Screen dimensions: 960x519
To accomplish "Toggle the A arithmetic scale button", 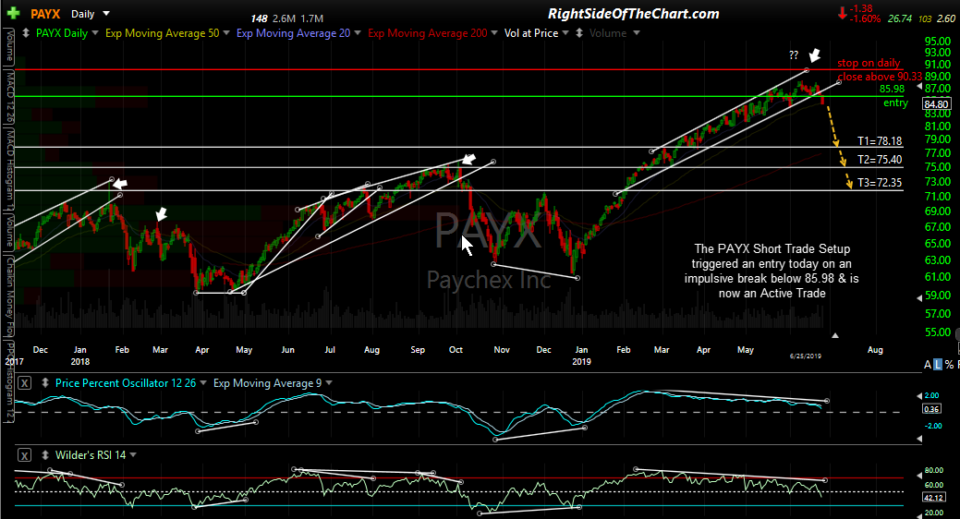I will tap(928, 365).
